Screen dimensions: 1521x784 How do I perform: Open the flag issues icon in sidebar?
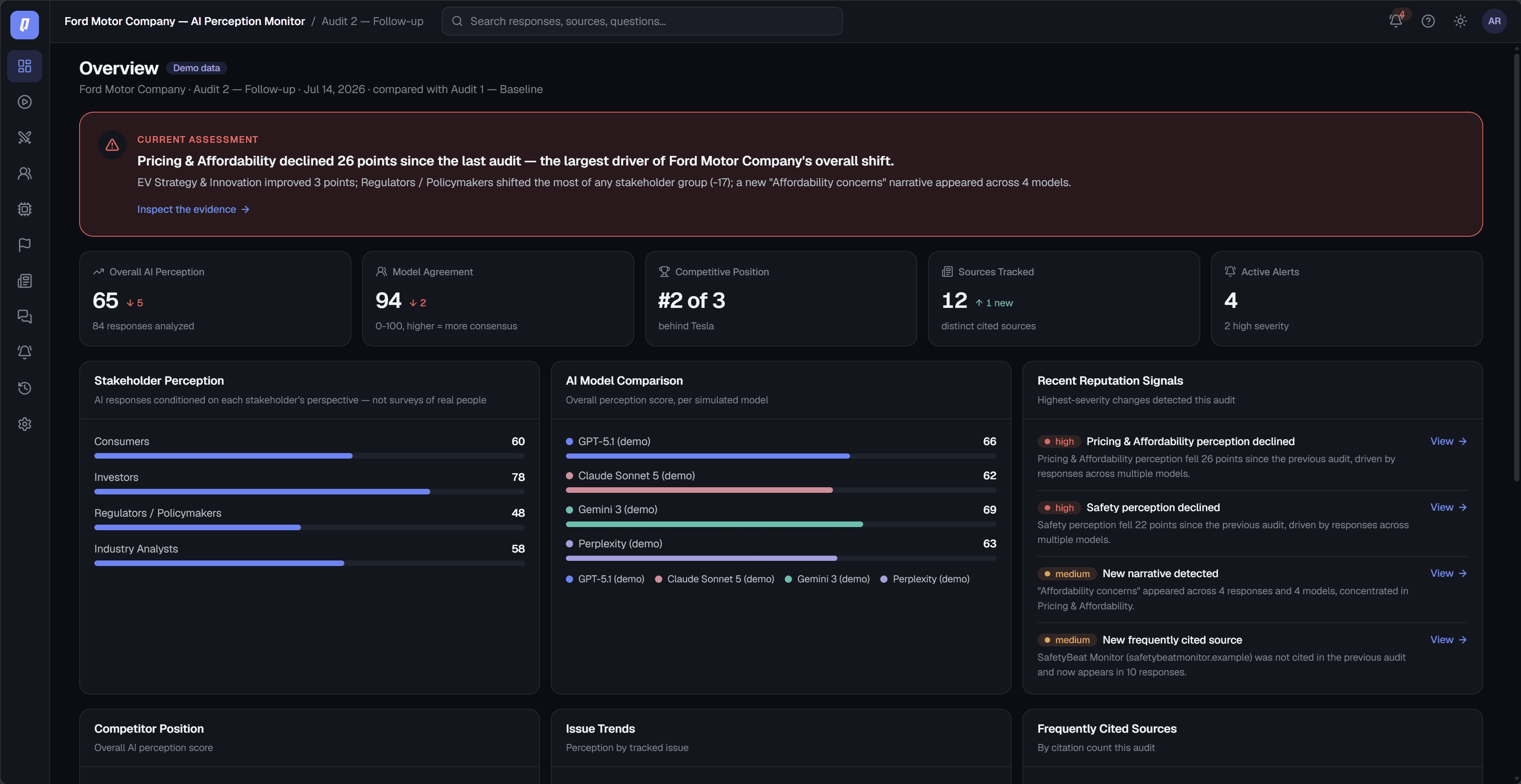[x=25, y=245]
